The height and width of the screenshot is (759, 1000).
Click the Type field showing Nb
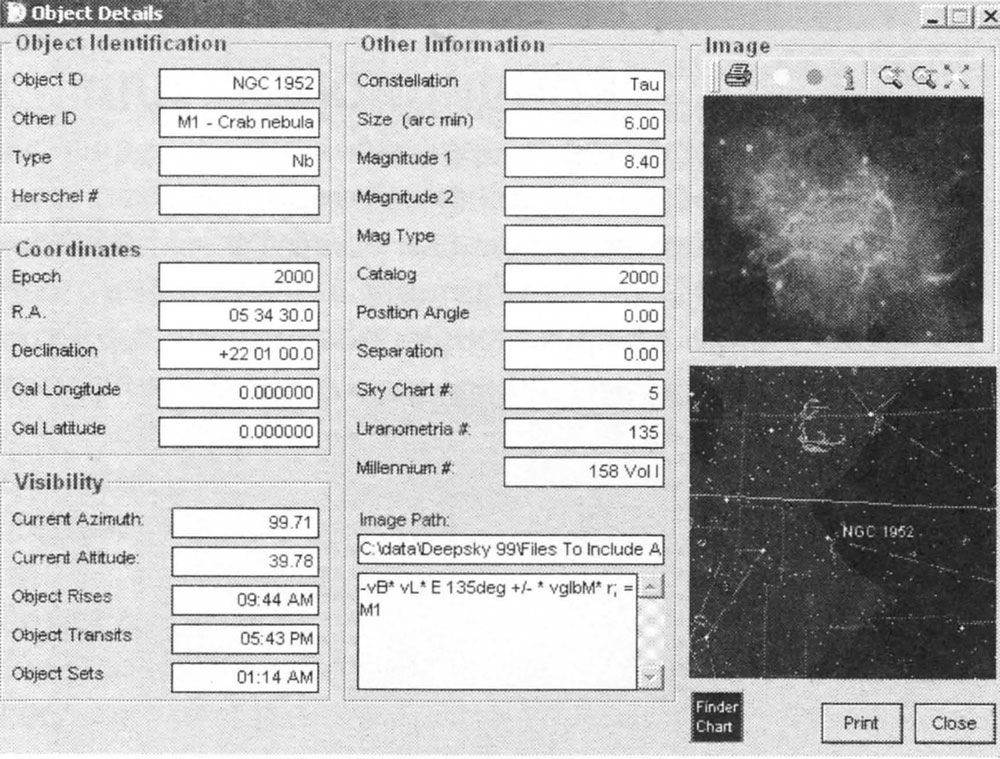(x=239, y=161)
